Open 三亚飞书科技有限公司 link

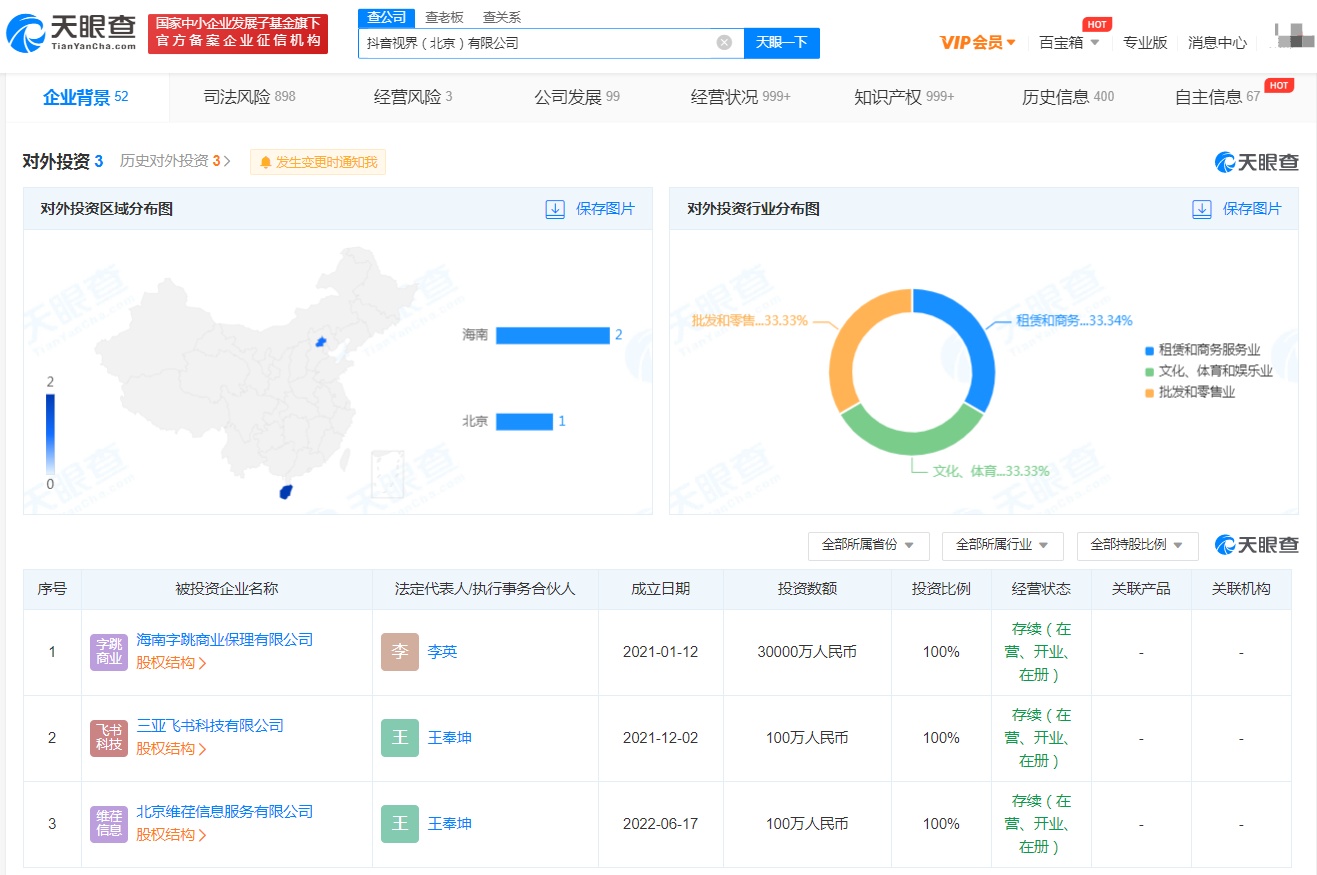point(210,725)
